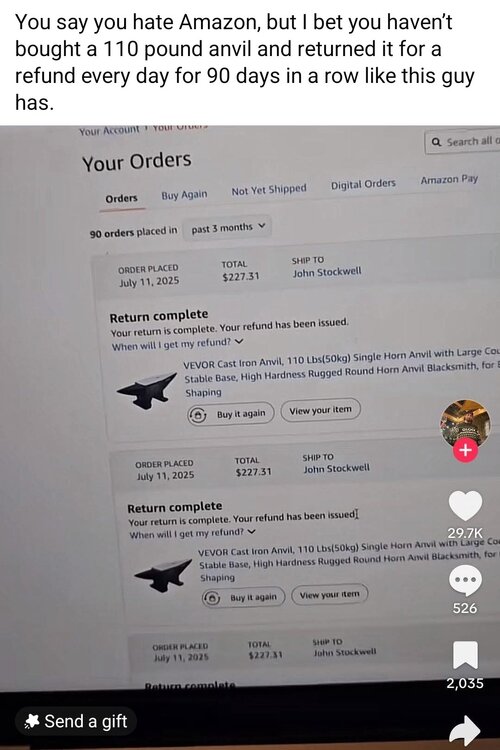
Task: Click the second 'View your item' button
Action: [330, 595]
